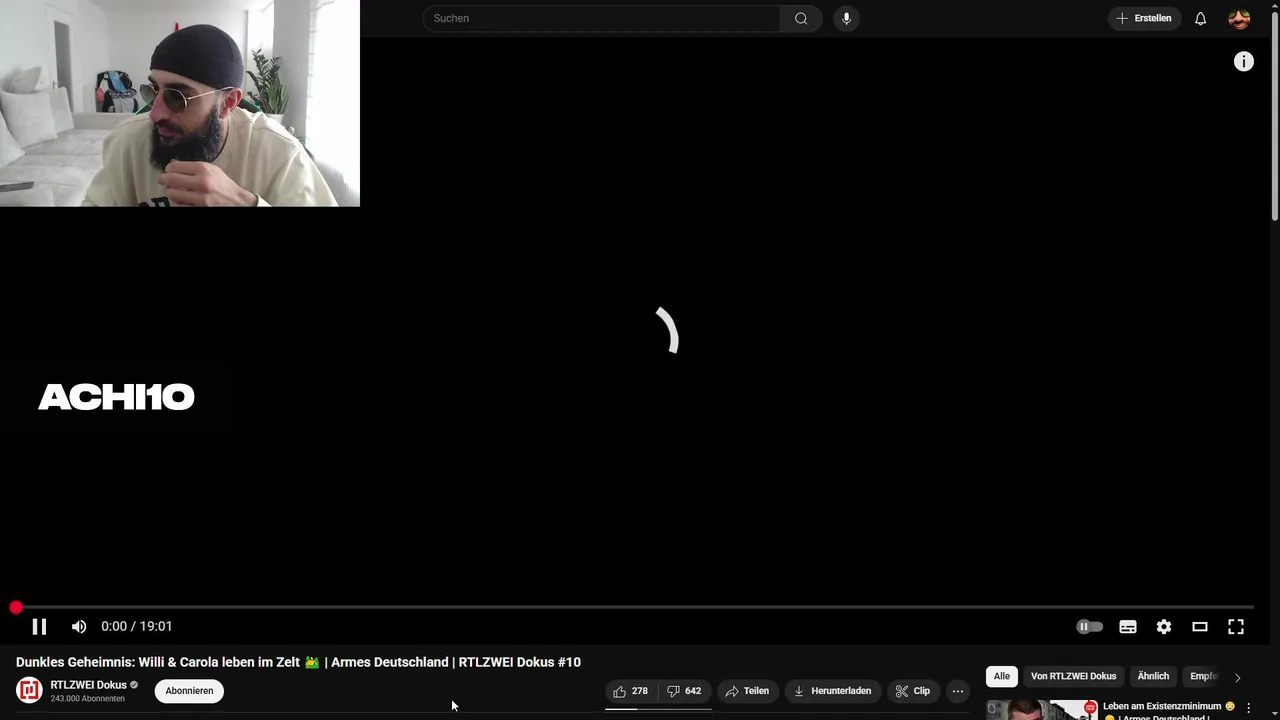The image size is (1280, 720).
Task: Toggle subtitles captions button
Action: tap(1128, 626)
